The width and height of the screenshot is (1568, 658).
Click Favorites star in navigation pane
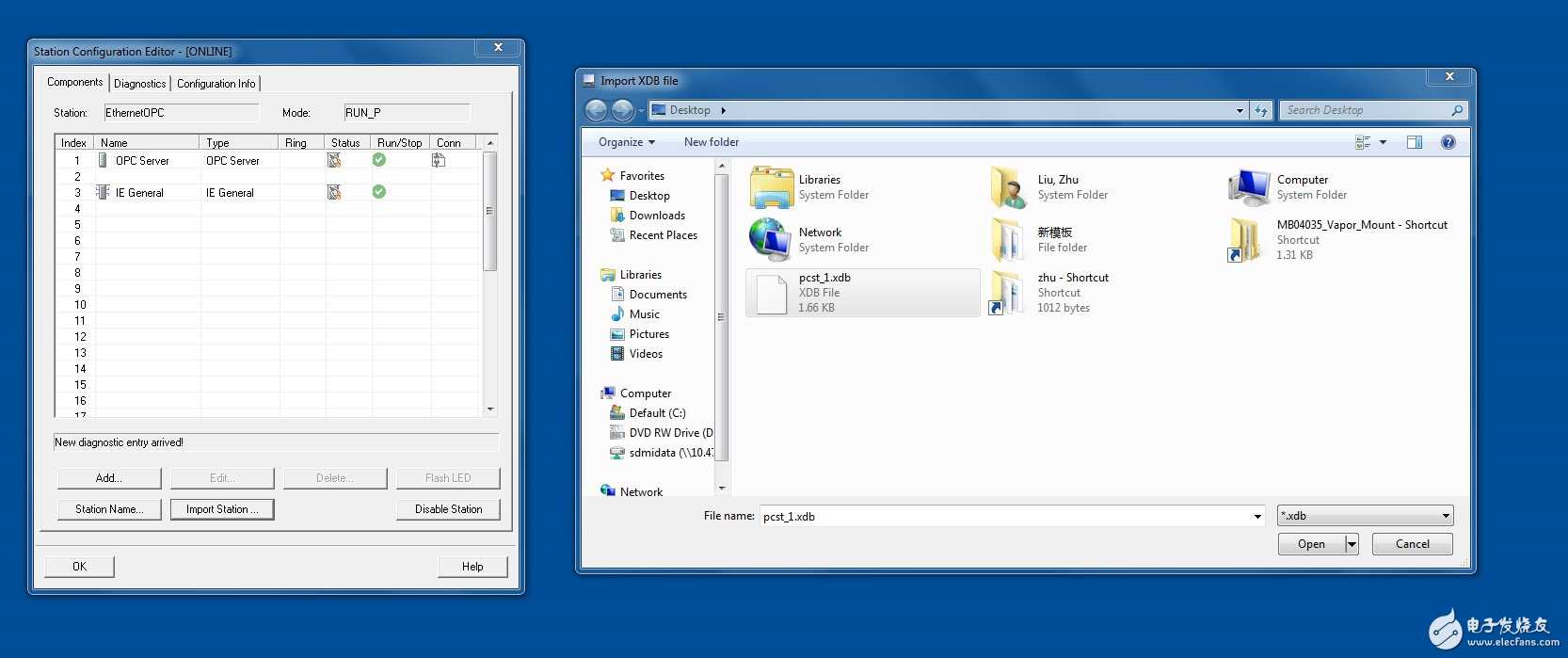608,175
